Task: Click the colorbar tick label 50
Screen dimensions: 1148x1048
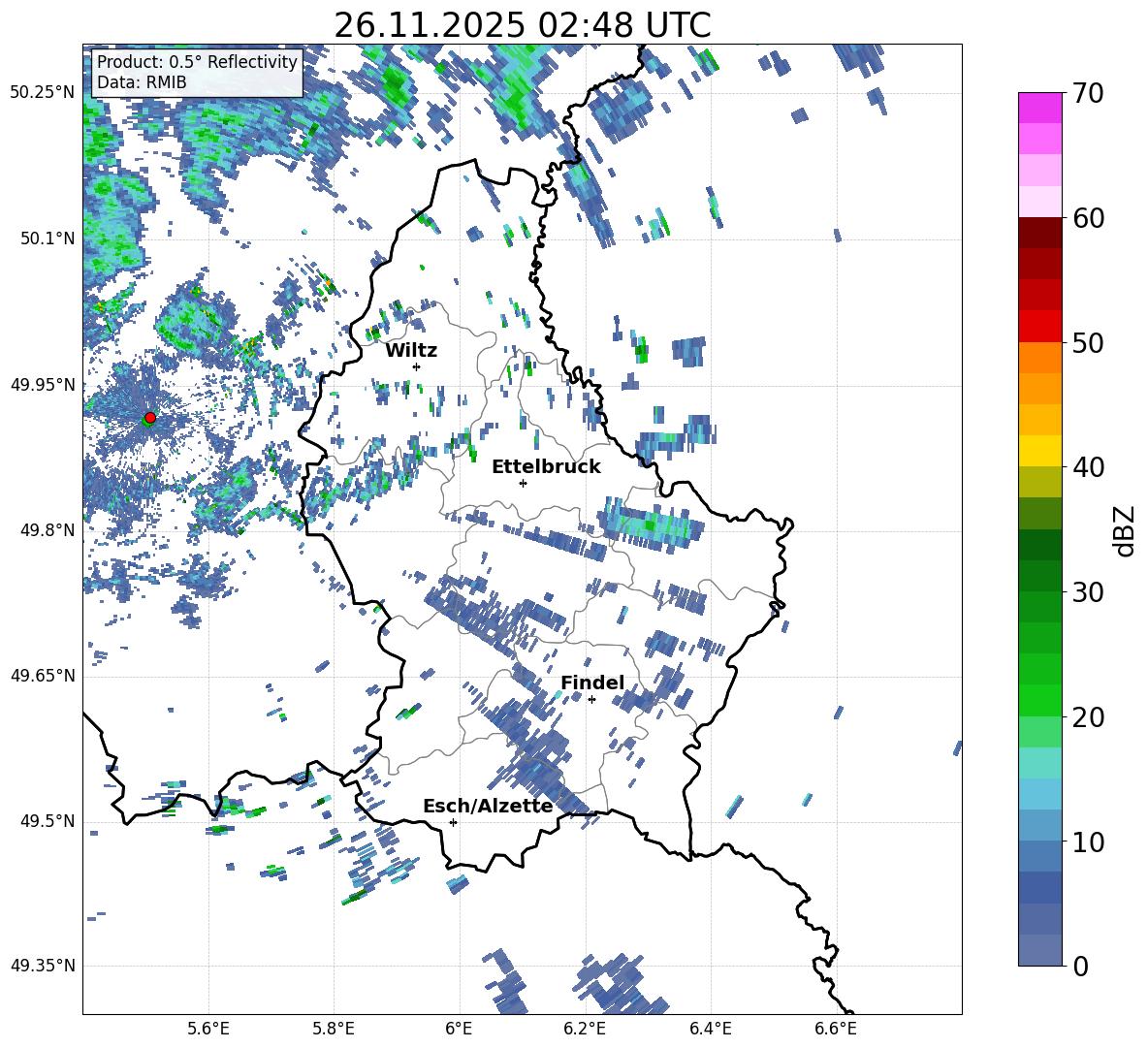Action: [1088, 343]
